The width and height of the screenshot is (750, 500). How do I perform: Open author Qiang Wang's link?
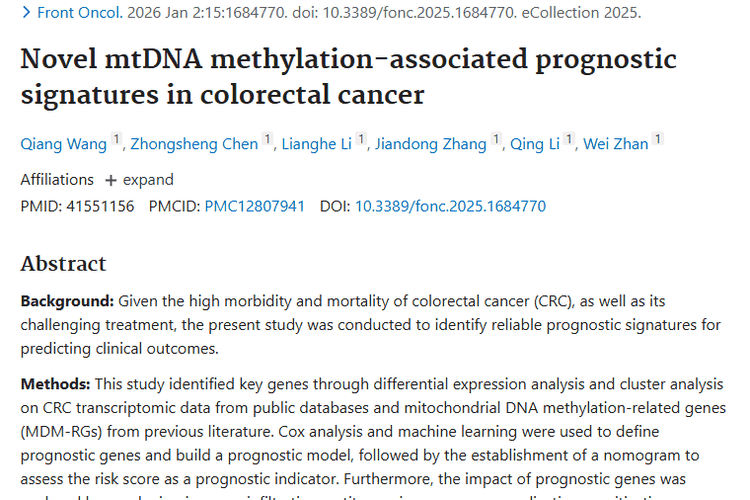coord(63,144)
